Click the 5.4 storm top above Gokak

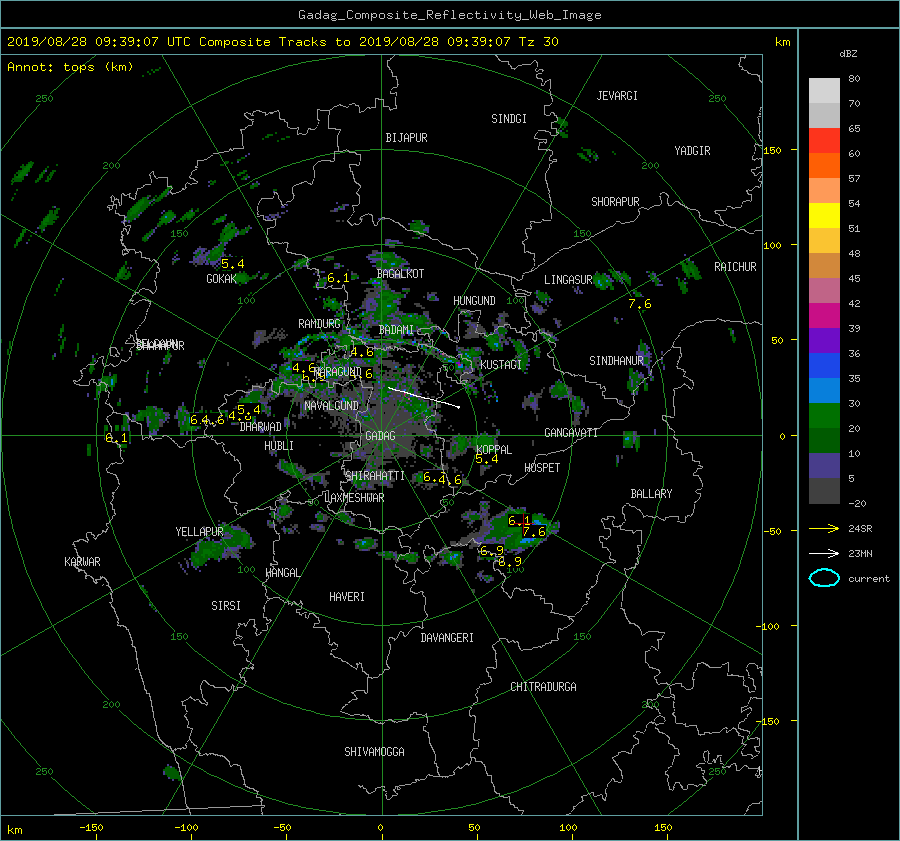point(232,264)
